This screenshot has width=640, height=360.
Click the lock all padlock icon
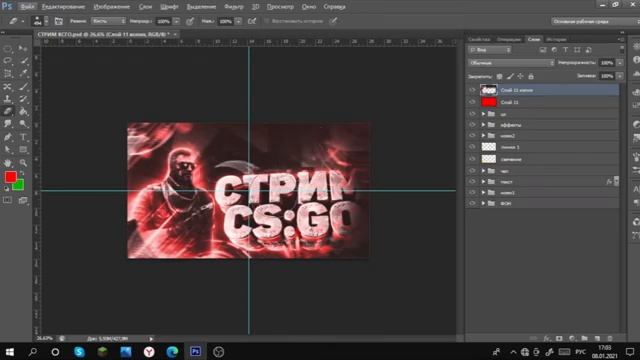pyautogui.click(x=531, y=76)
